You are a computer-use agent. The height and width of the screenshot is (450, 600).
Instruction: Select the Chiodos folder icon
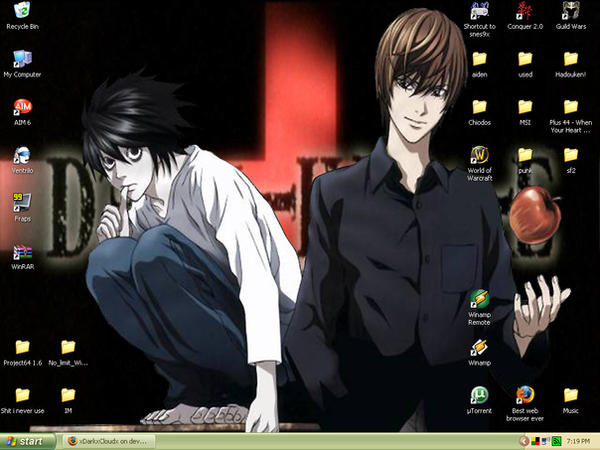pyautogui.click(x=479, y=107)
